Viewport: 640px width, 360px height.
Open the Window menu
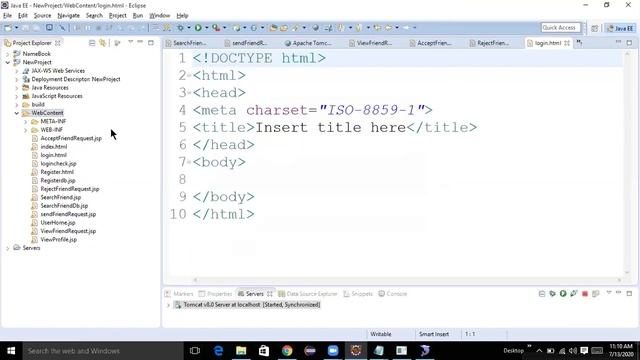coord(160,16)
